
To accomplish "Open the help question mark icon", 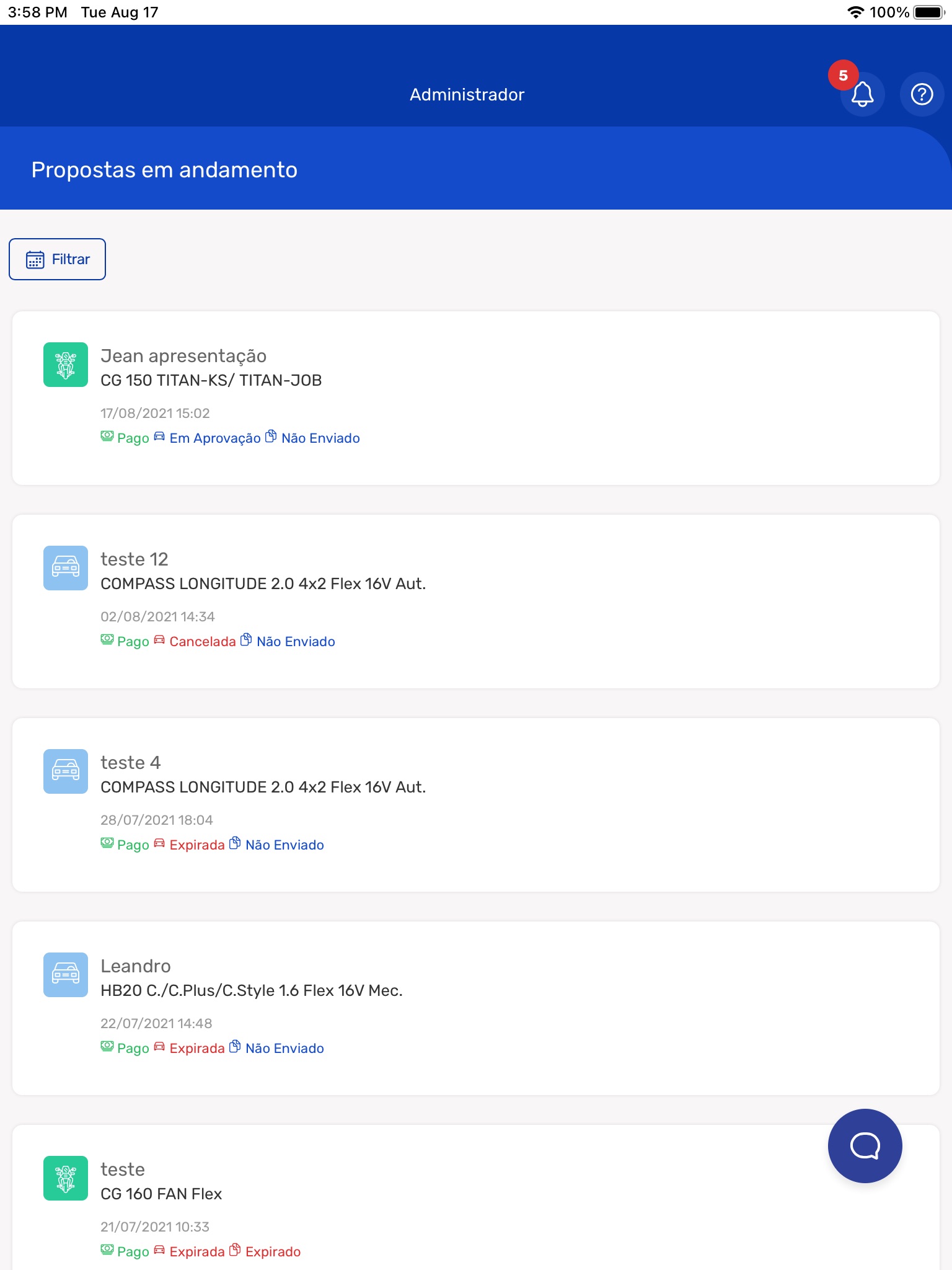I will tap(922, 94).
